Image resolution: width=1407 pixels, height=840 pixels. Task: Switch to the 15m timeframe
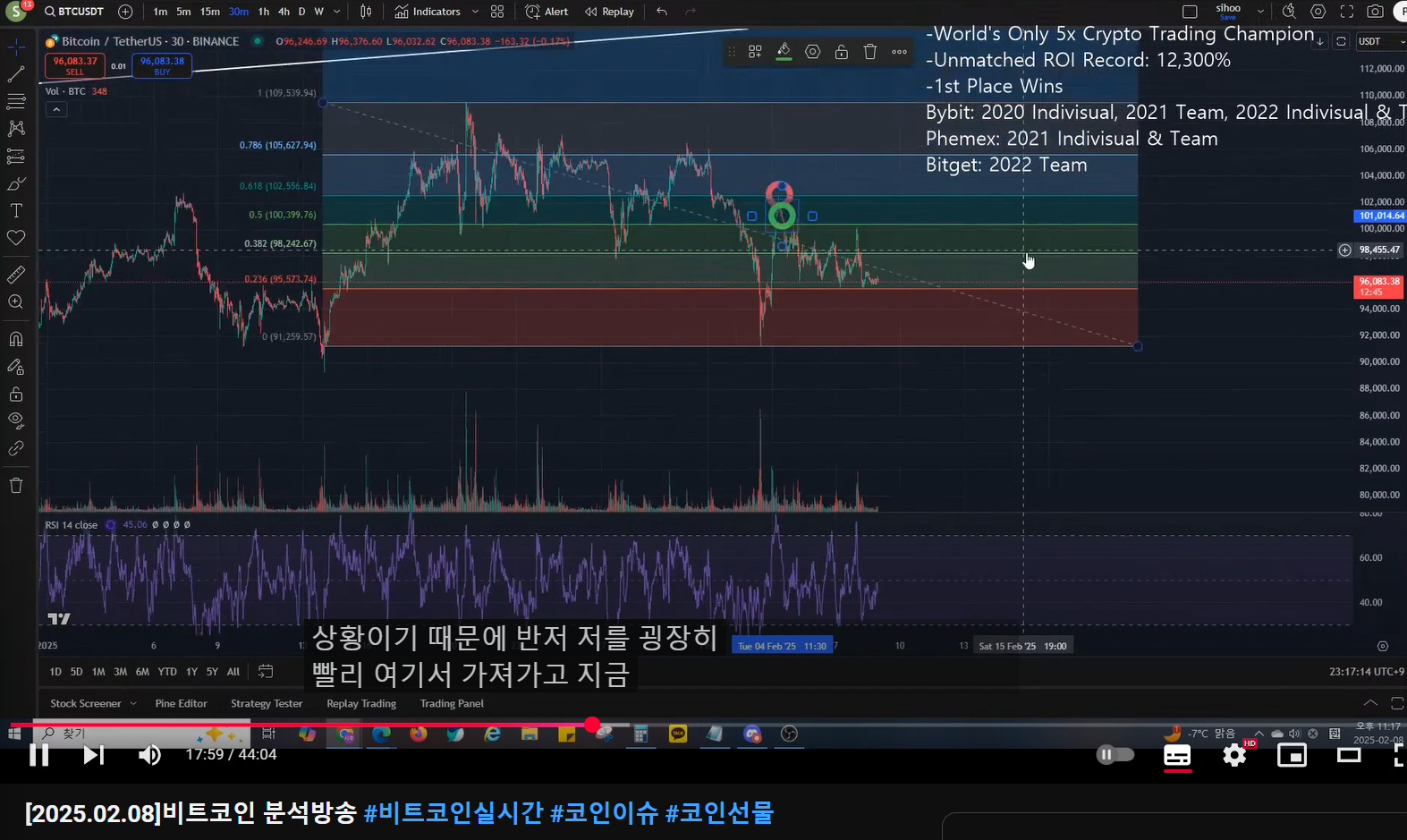point(210,12)
